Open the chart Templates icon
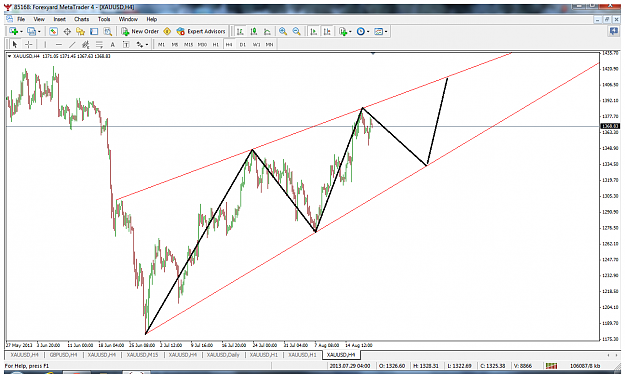This screenshot has height=374, width=625. coord(379,31)
